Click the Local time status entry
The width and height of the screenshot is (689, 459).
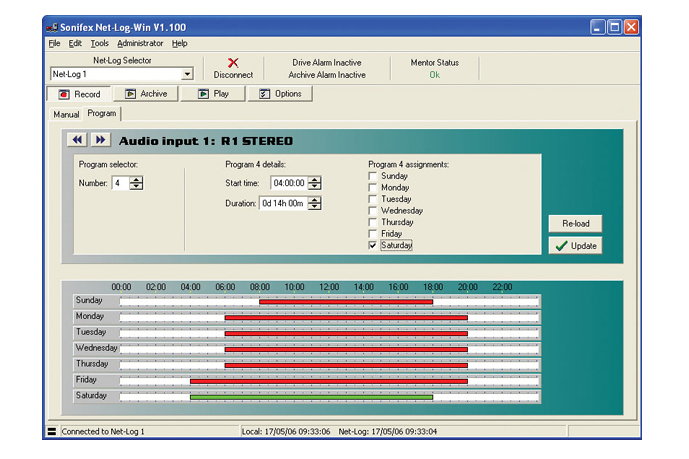pos(286,431)
